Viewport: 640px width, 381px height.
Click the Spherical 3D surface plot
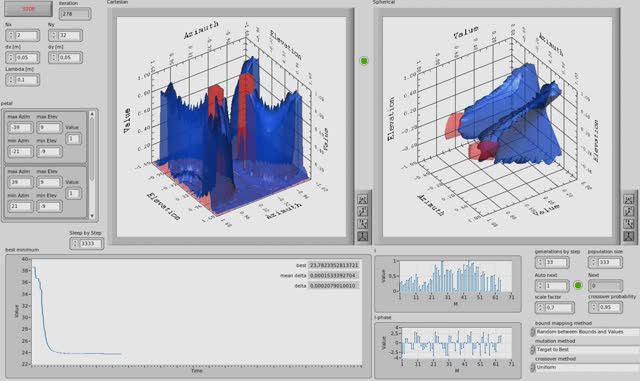[x=498, y=127]
